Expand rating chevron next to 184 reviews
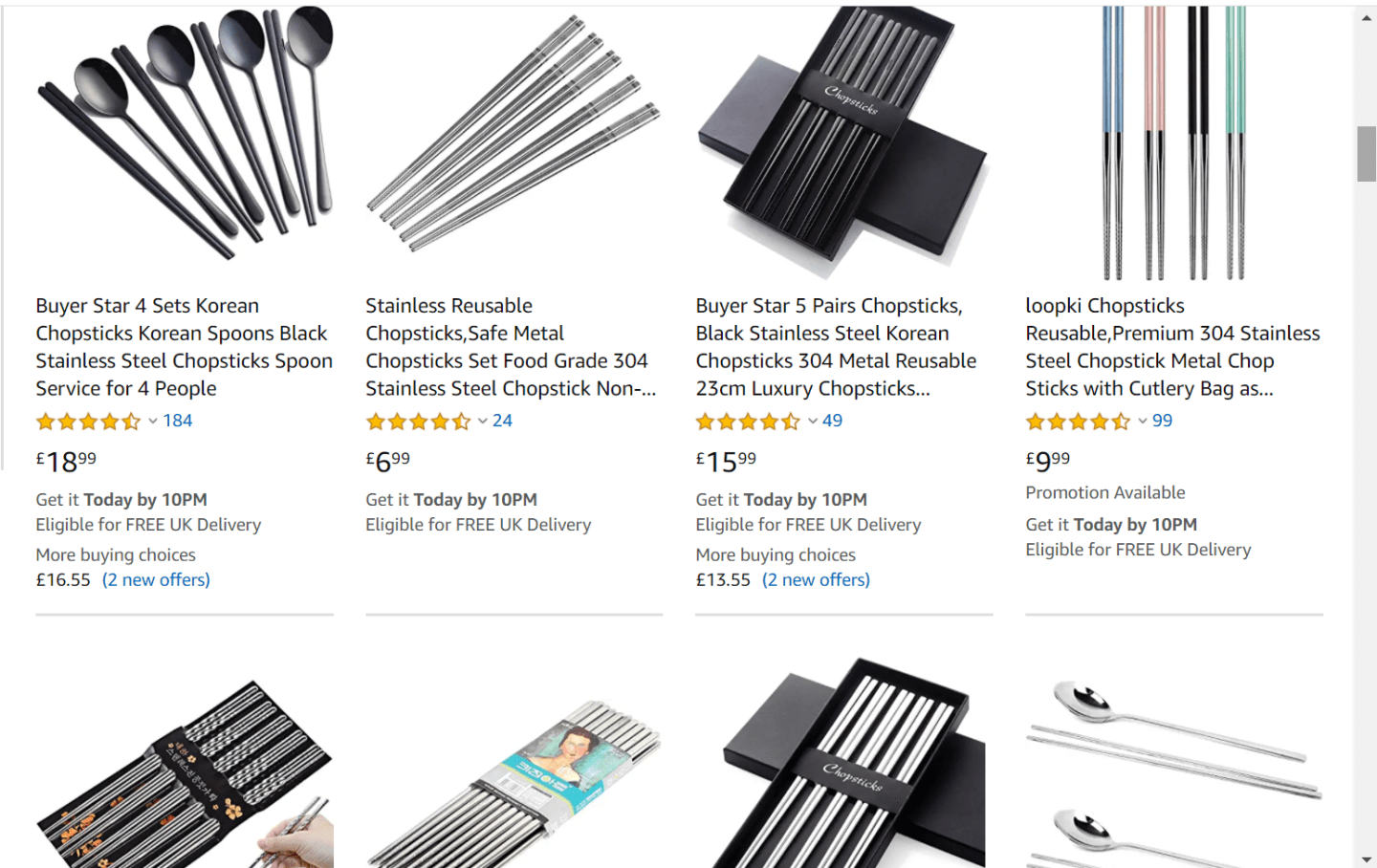The width and height of the screenshot is (1377, 868). [153, 422]
